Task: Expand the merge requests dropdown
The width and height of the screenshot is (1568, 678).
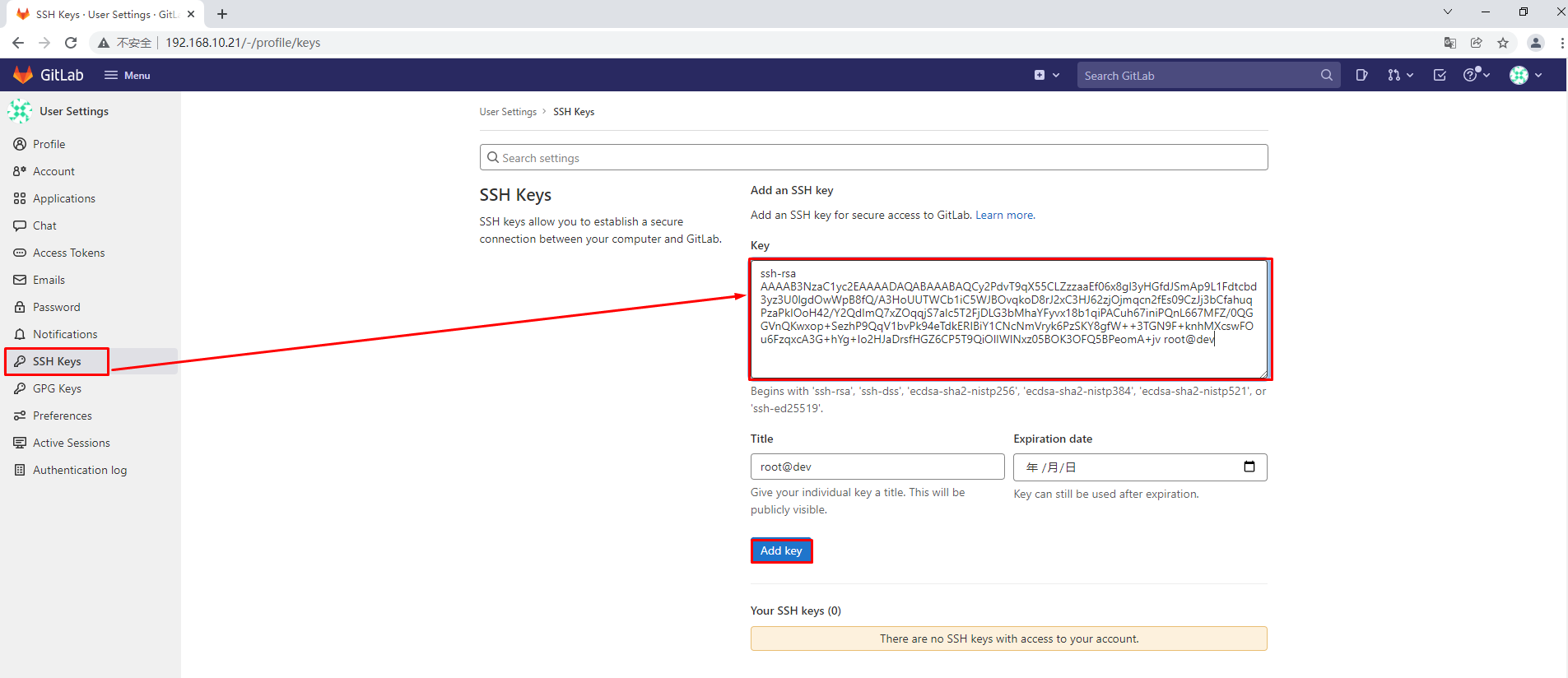Action: [x=1400, y=75]
